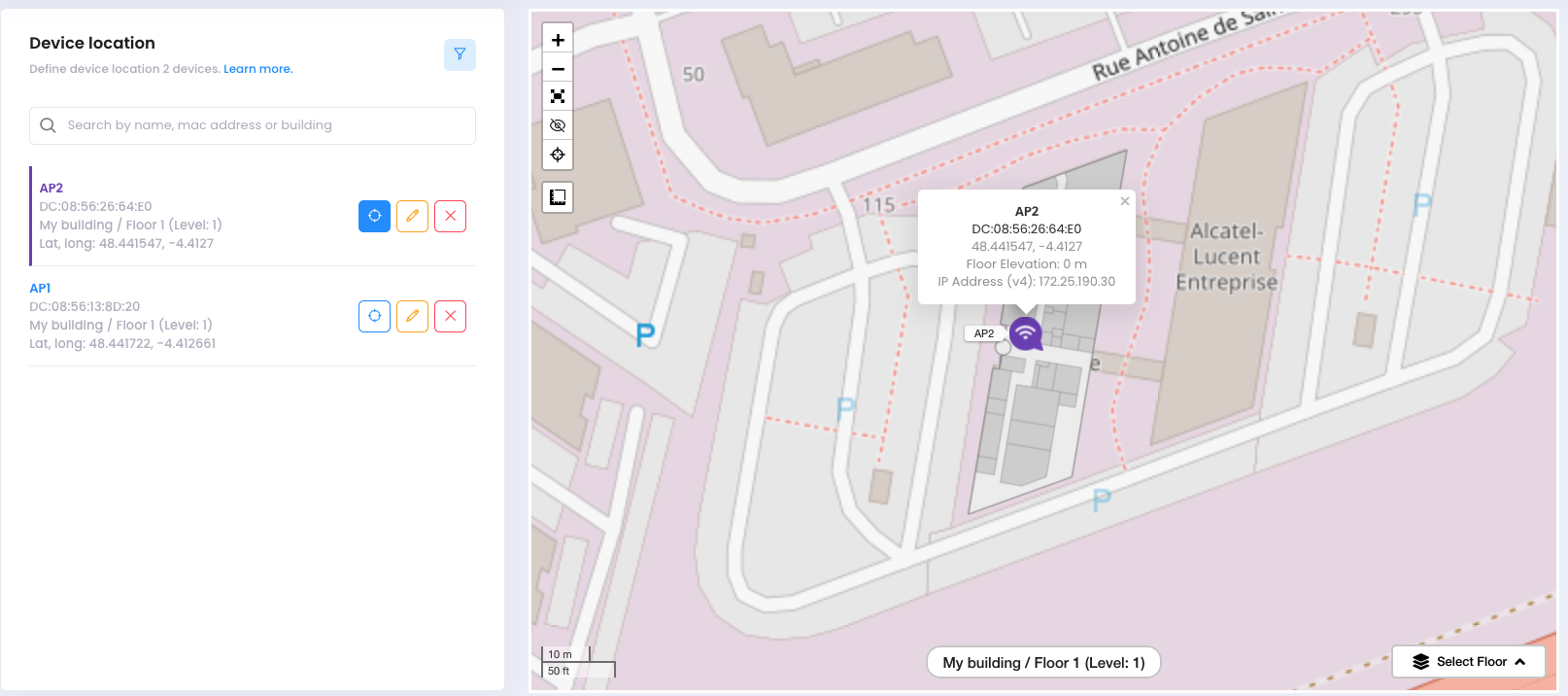Toggle map visibility eye icon
This screenshot has width=1568, height=696.
(x=558, y=125)
